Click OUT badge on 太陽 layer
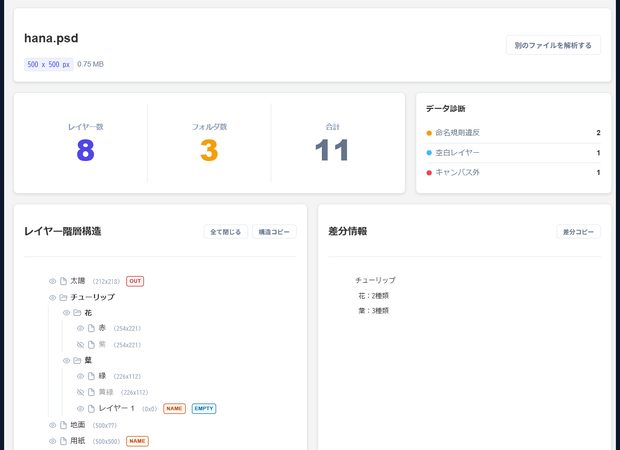Screen dimensions: 620x450 click(x=135, y=281)
